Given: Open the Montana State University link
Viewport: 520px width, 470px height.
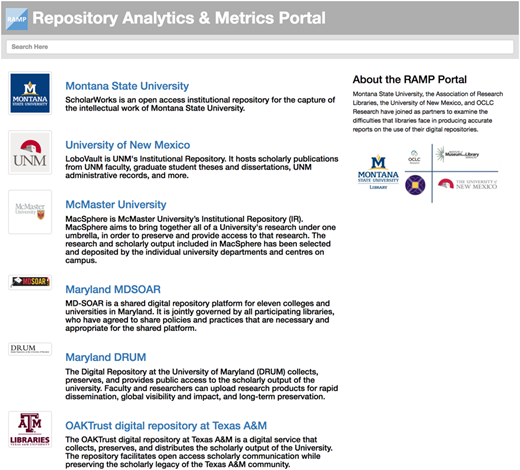Looking at the screenshot, I should (127, 86).
